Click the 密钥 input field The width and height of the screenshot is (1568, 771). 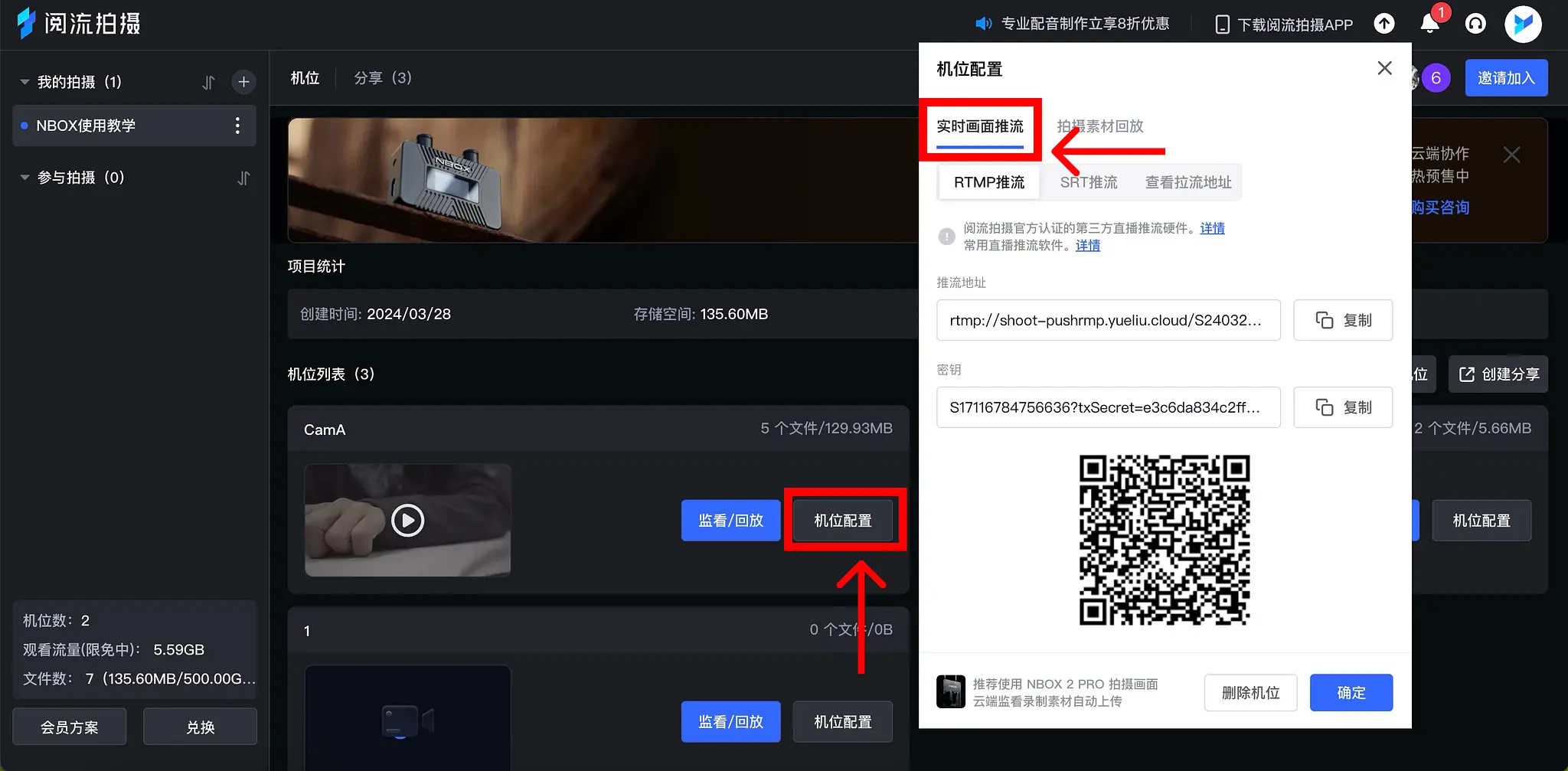[x=1108, y=407]
